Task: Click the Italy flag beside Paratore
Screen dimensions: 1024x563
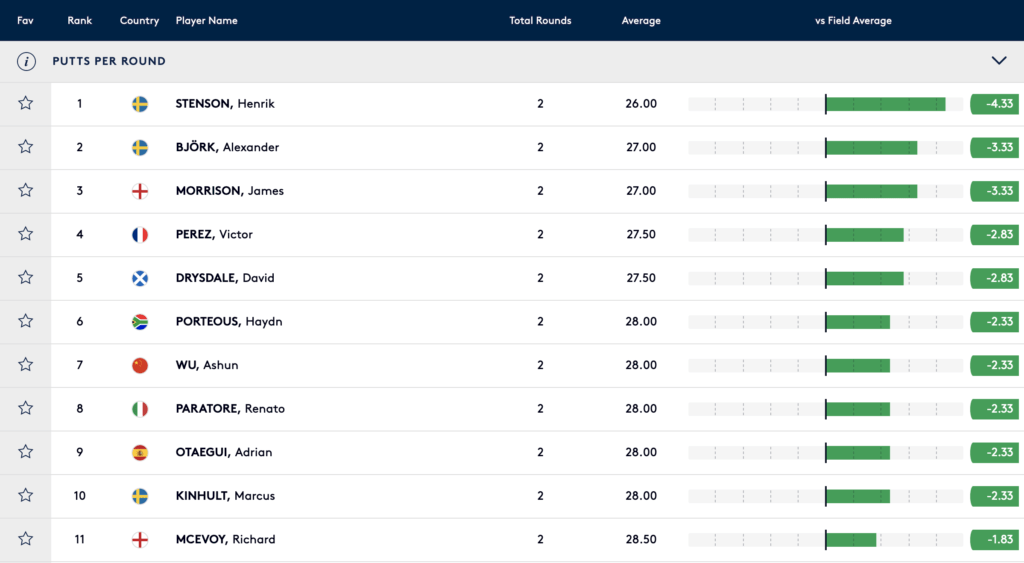Action: click(140, 409)
